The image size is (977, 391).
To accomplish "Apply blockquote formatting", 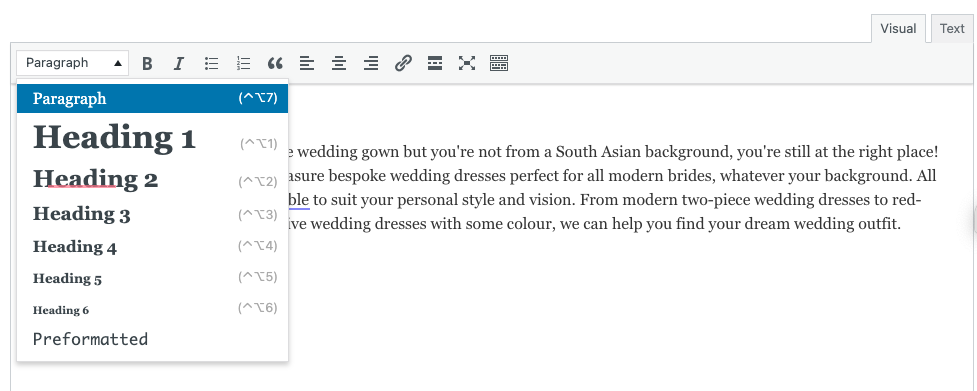I will pos(275,63).
